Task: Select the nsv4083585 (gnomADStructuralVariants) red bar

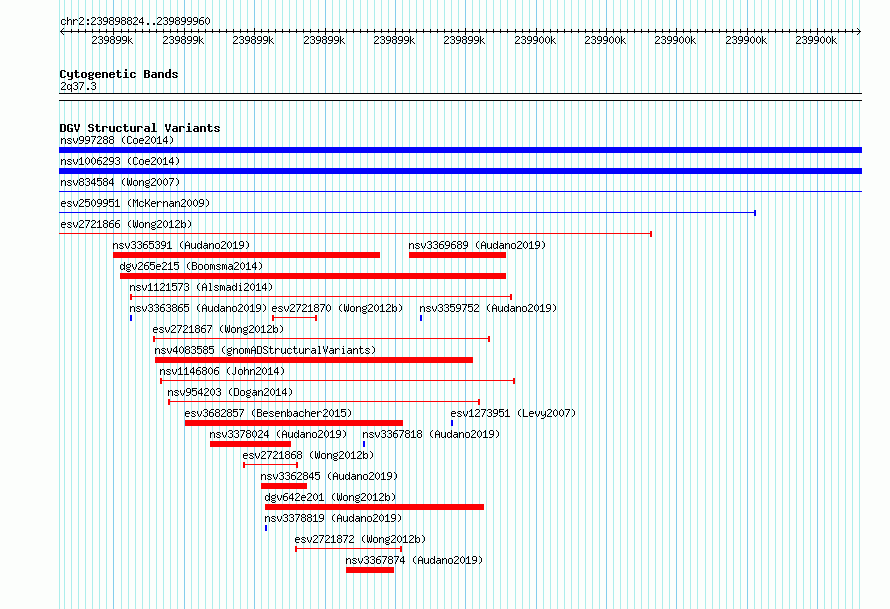Action: click(x=314, y=360)
